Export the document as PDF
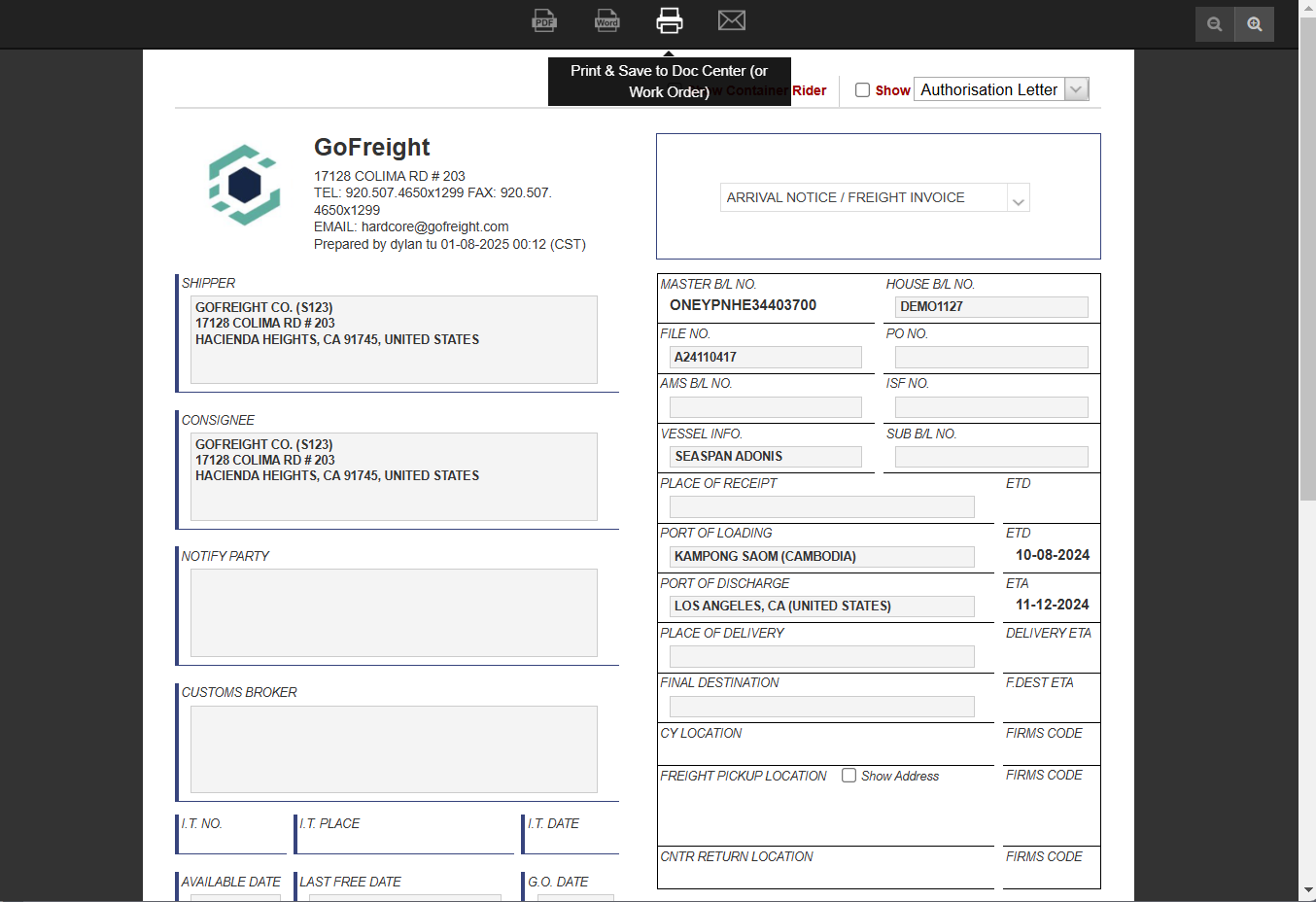The image size is (1316, 902). tap(544, 20)
